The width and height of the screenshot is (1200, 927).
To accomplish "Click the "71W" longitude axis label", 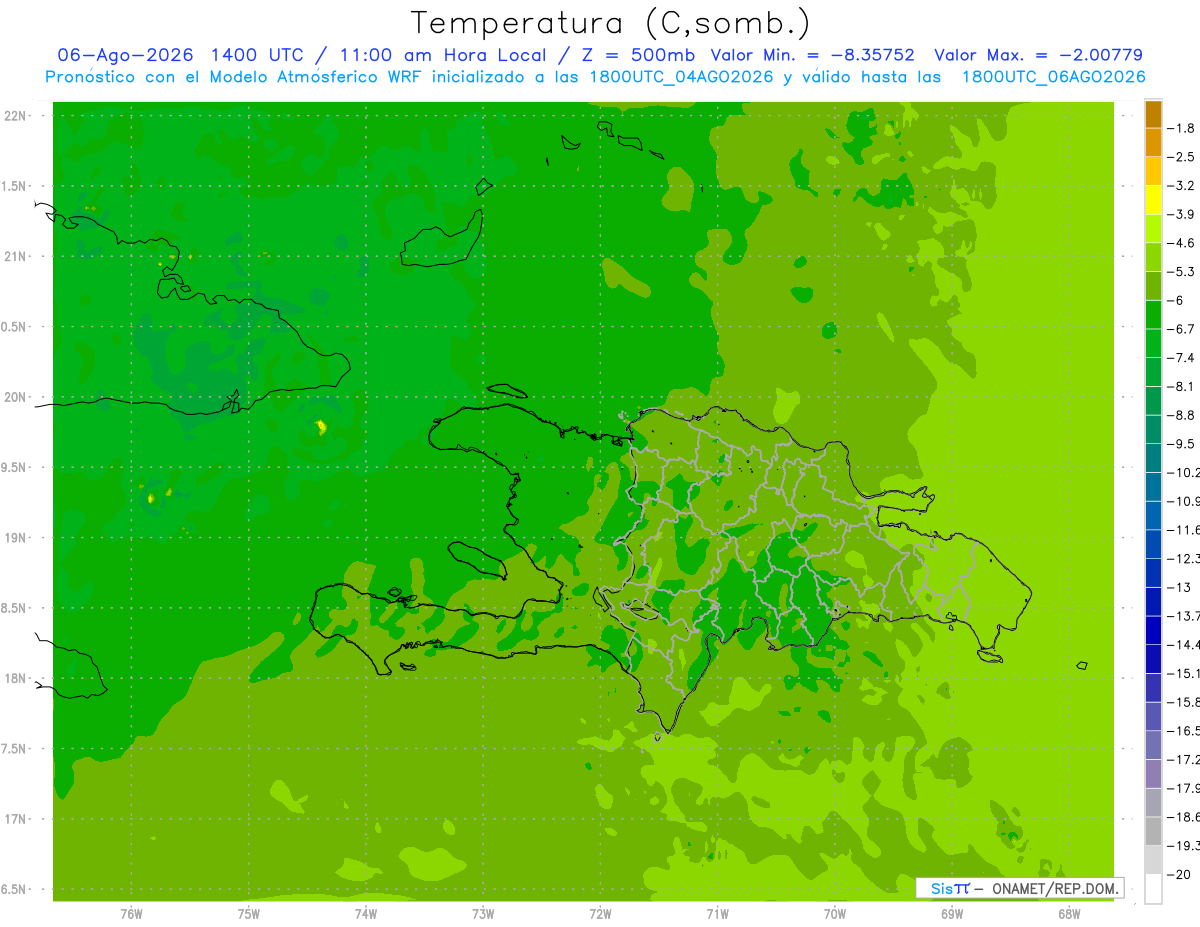I will tap(717, 914).
